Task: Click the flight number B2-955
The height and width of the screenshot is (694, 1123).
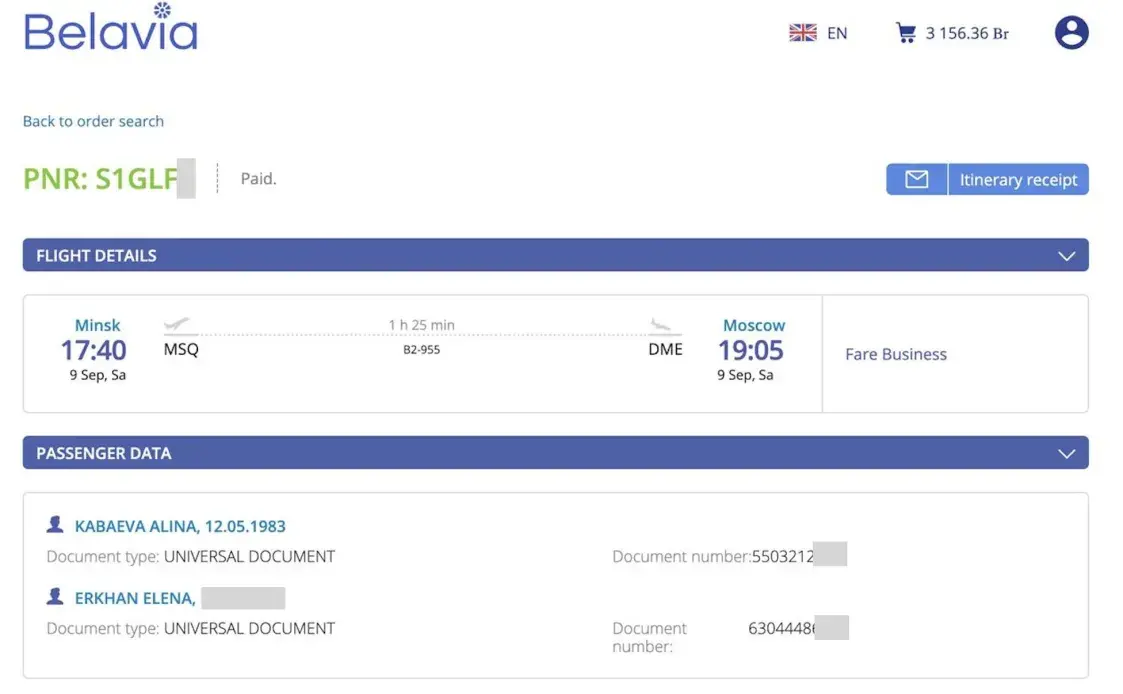Action: (421, 350)
